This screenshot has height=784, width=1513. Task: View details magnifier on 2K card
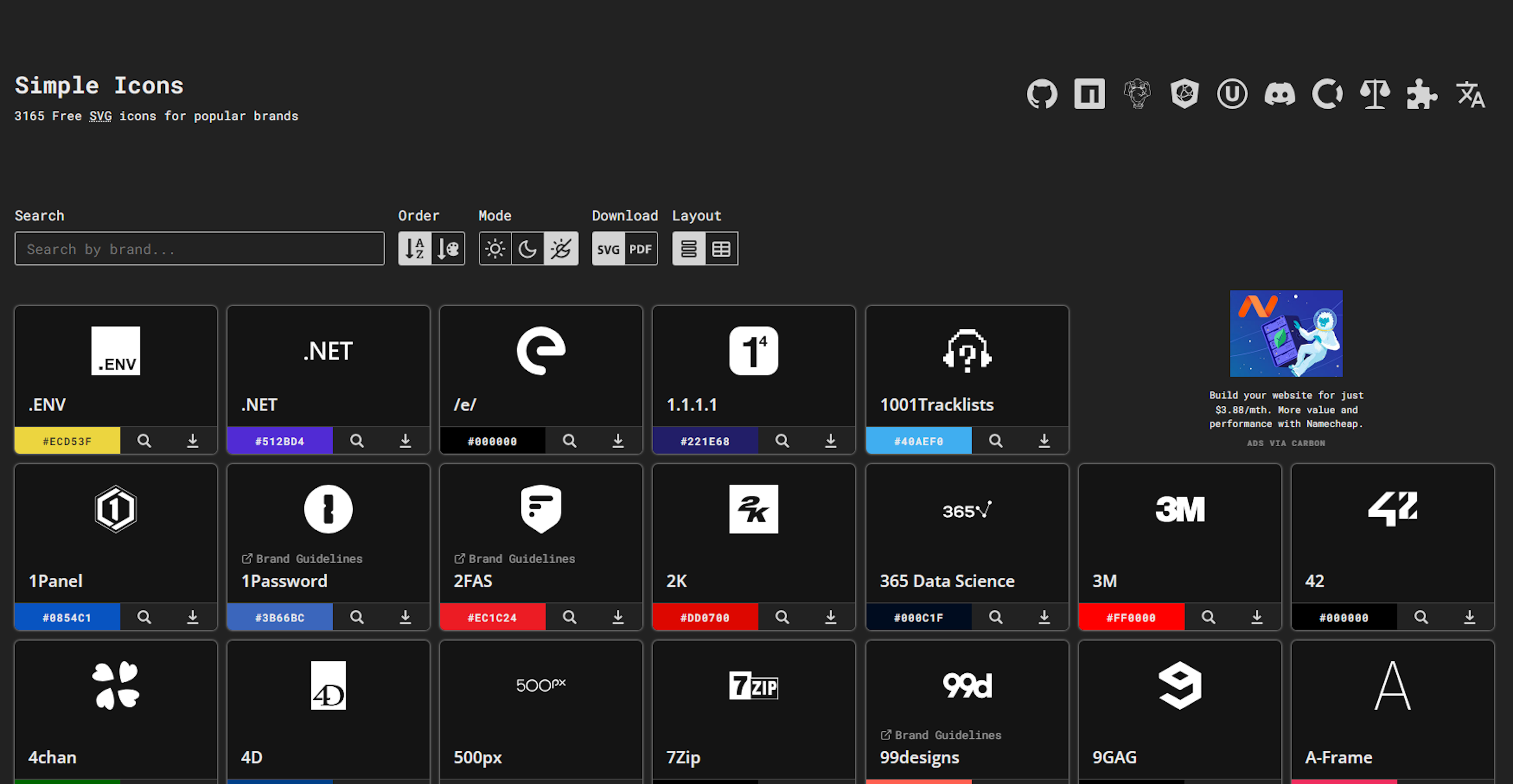[783, 617]
